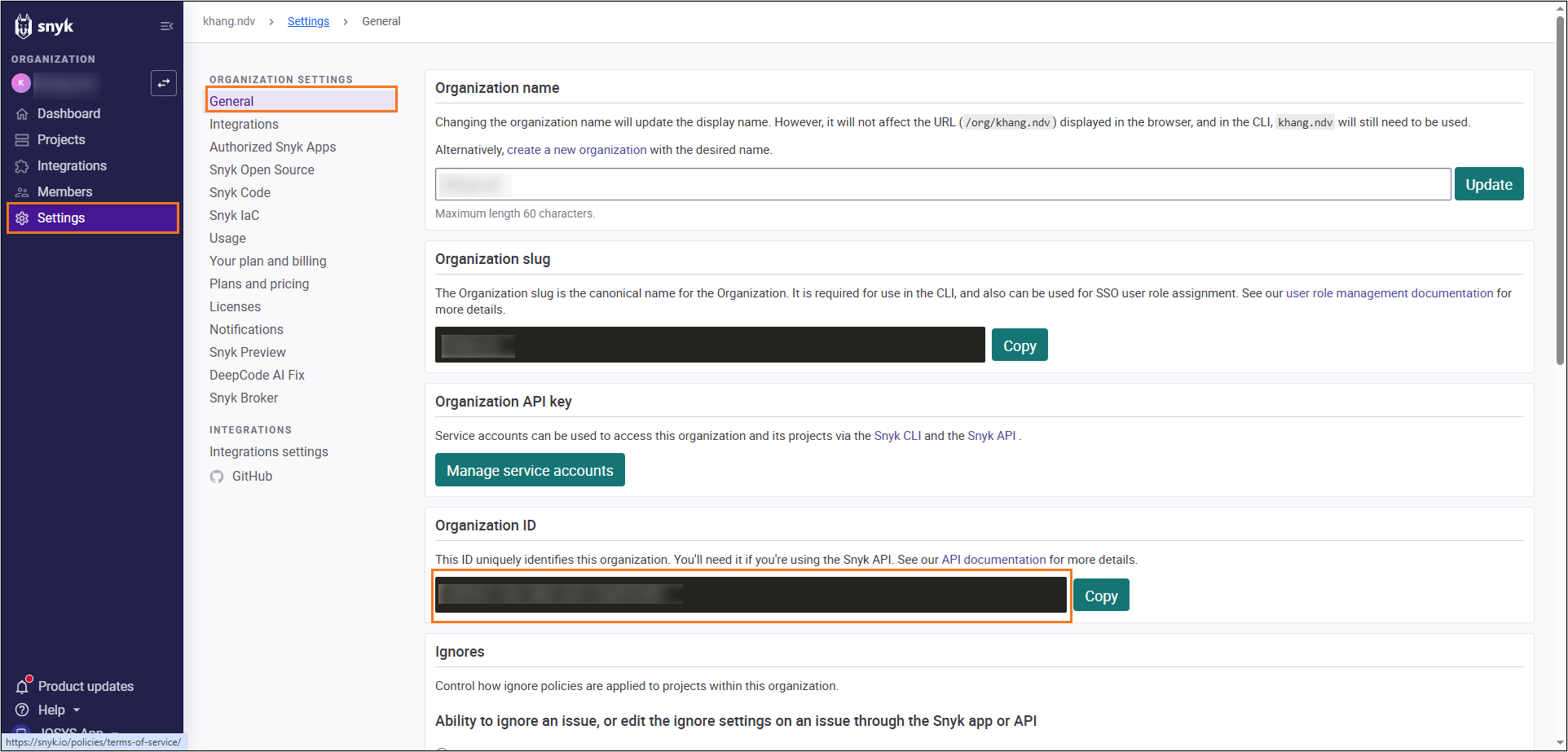Copy the Organization ID
Image resolution: width=1568 pixels, height=752 pixels.
(1100, 596)
